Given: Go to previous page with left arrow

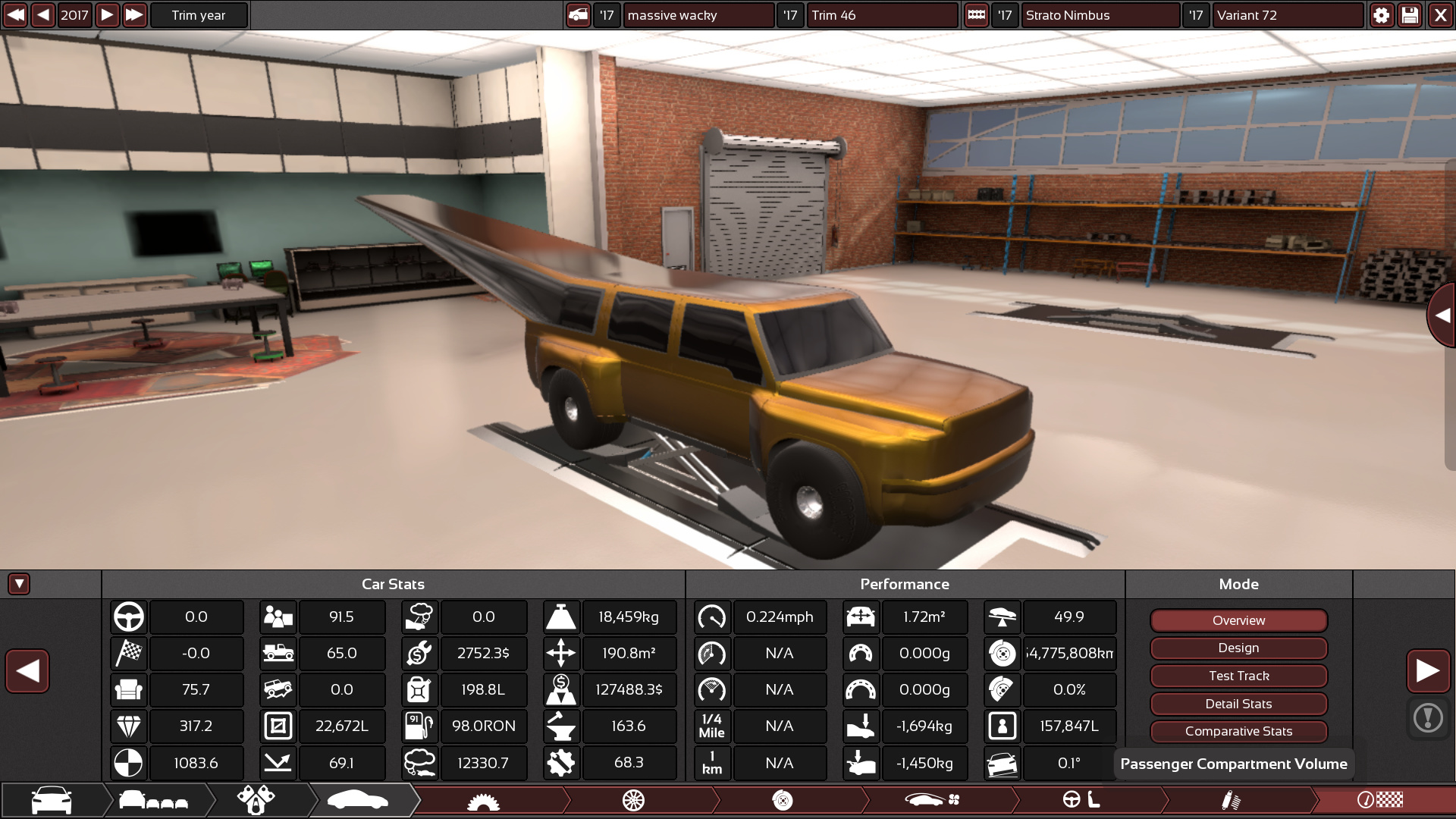Looking at the screenshot, I should [28, 670].
